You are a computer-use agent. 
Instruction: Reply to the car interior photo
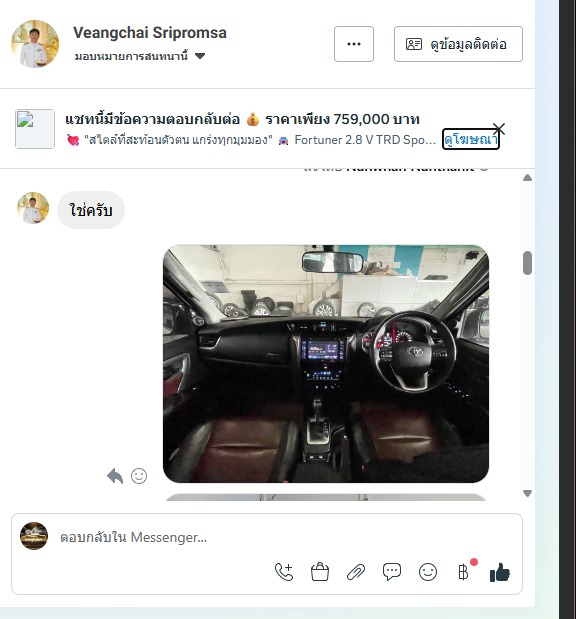click(x=115, y=476)
